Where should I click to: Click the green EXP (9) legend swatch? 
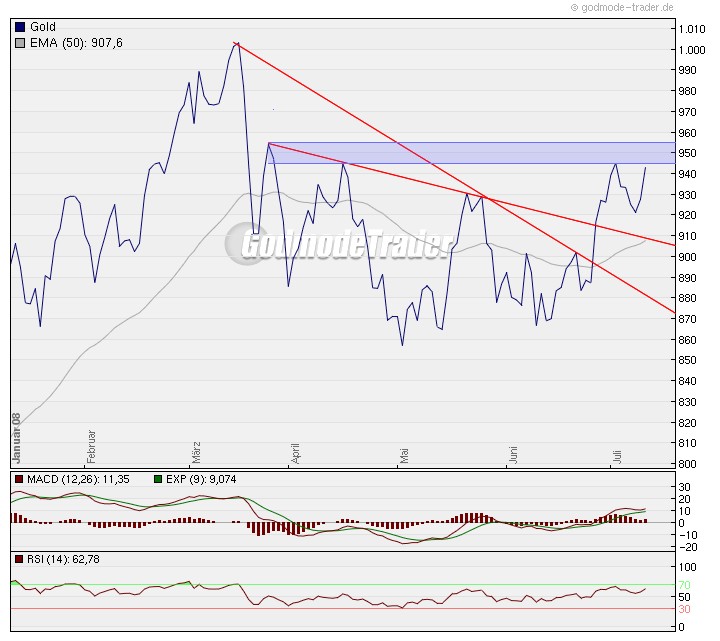tap(158, 479)
